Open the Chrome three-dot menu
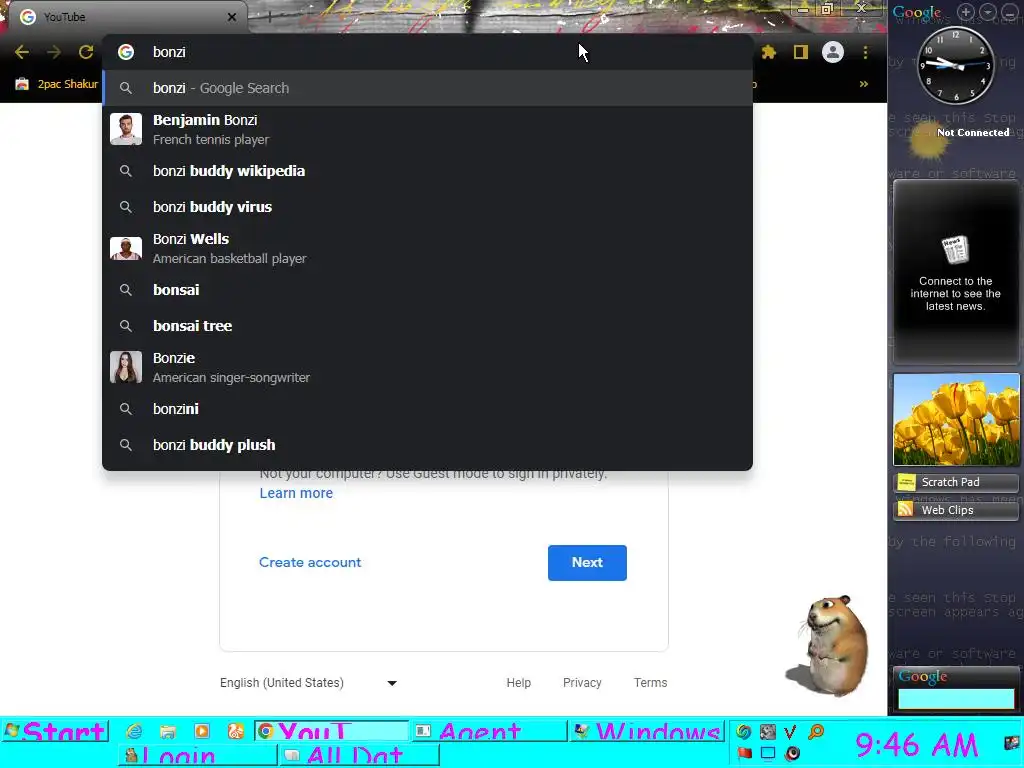 coord(865,52)
